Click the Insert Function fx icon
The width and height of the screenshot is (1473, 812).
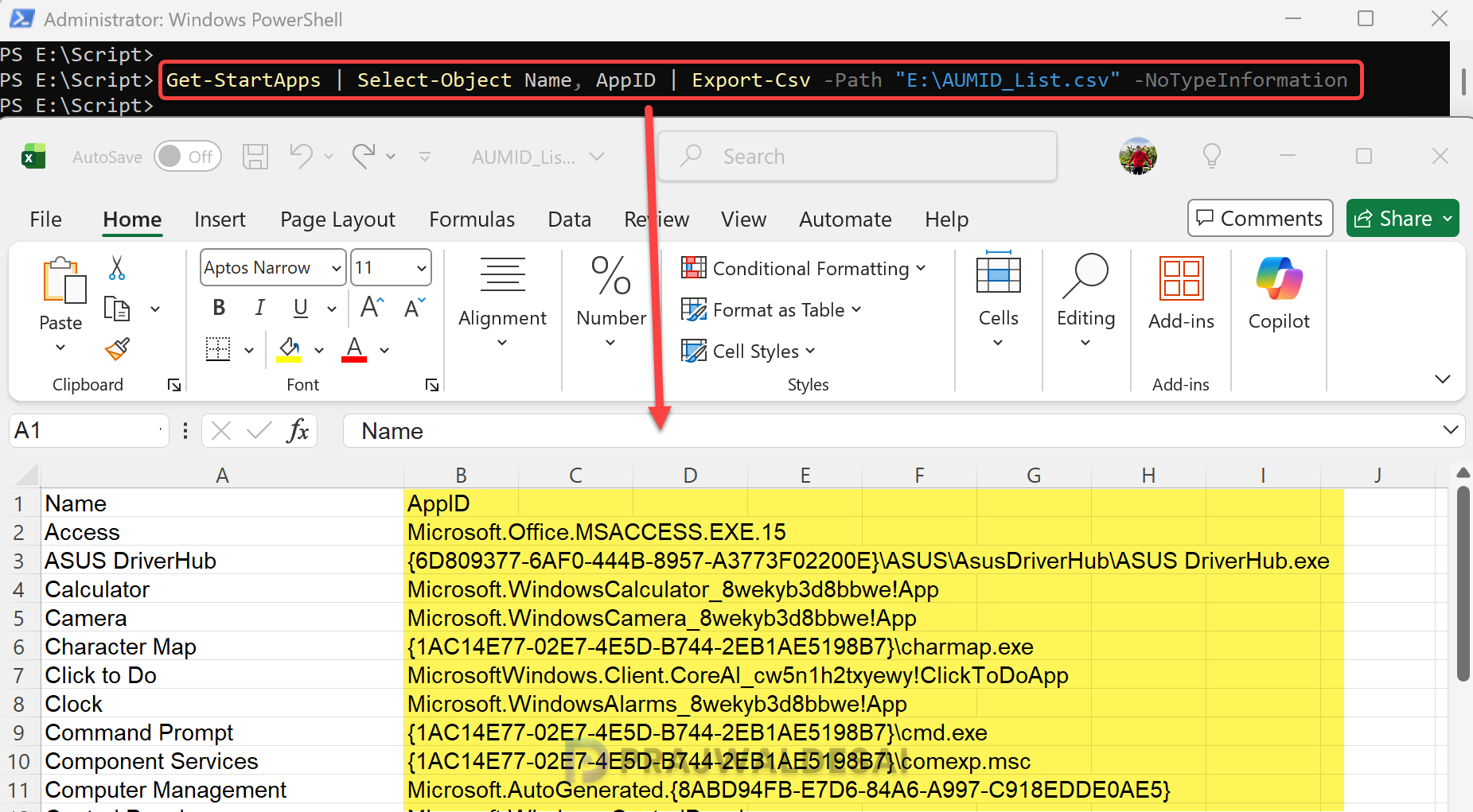coord(298,431)
